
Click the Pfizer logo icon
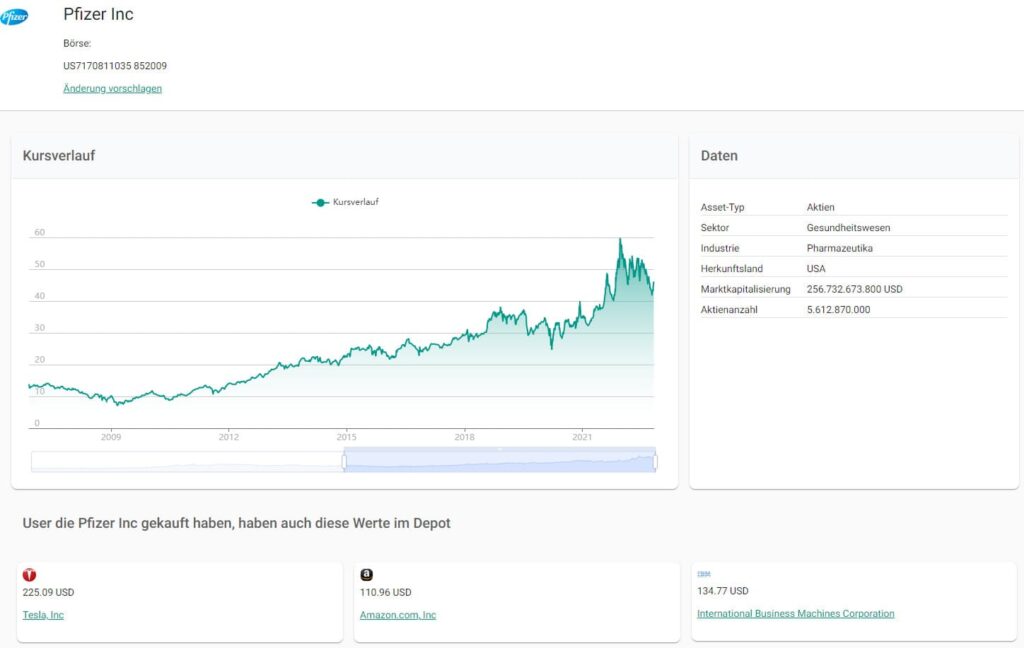[14, 16]
